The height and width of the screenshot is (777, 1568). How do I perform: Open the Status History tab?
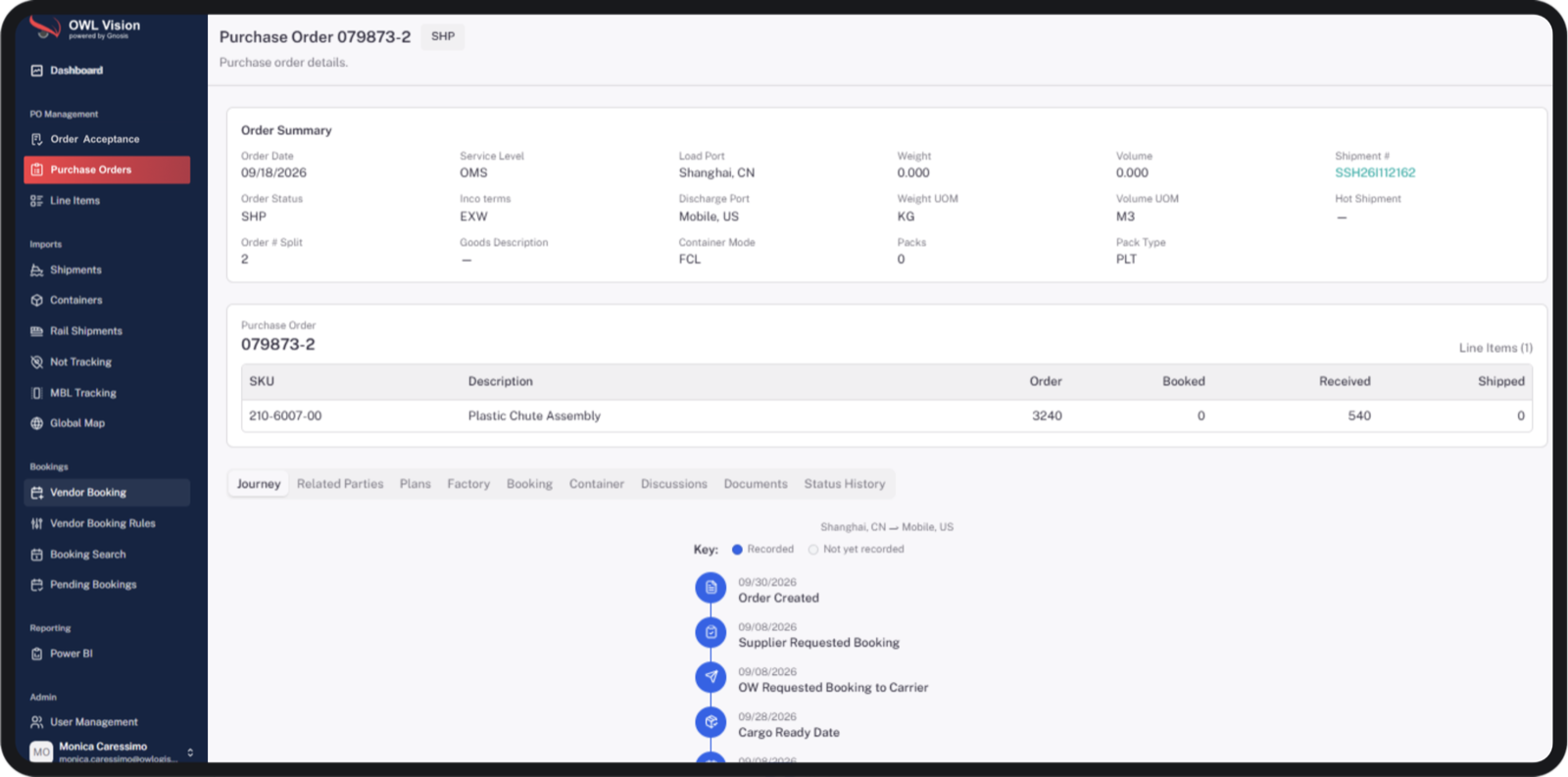pos(845,484)
